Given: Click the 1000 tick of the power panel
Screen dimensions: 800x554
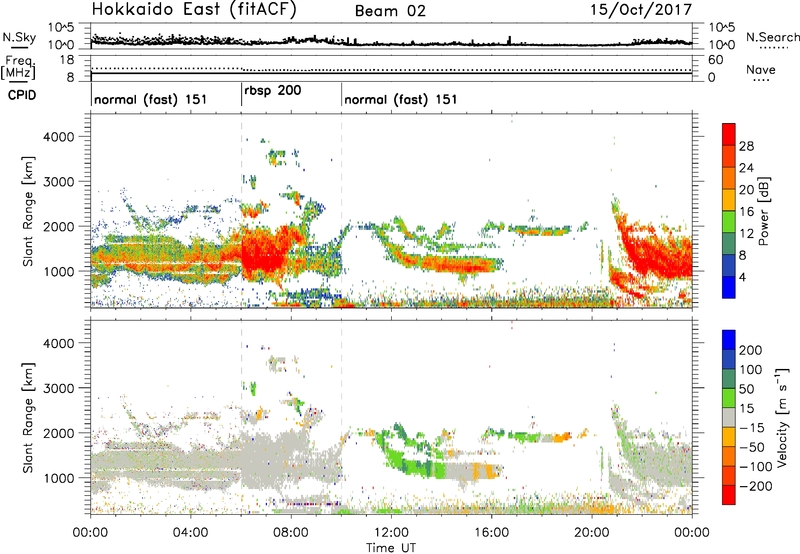Looking at the screenshot, I should pos(58,271).
